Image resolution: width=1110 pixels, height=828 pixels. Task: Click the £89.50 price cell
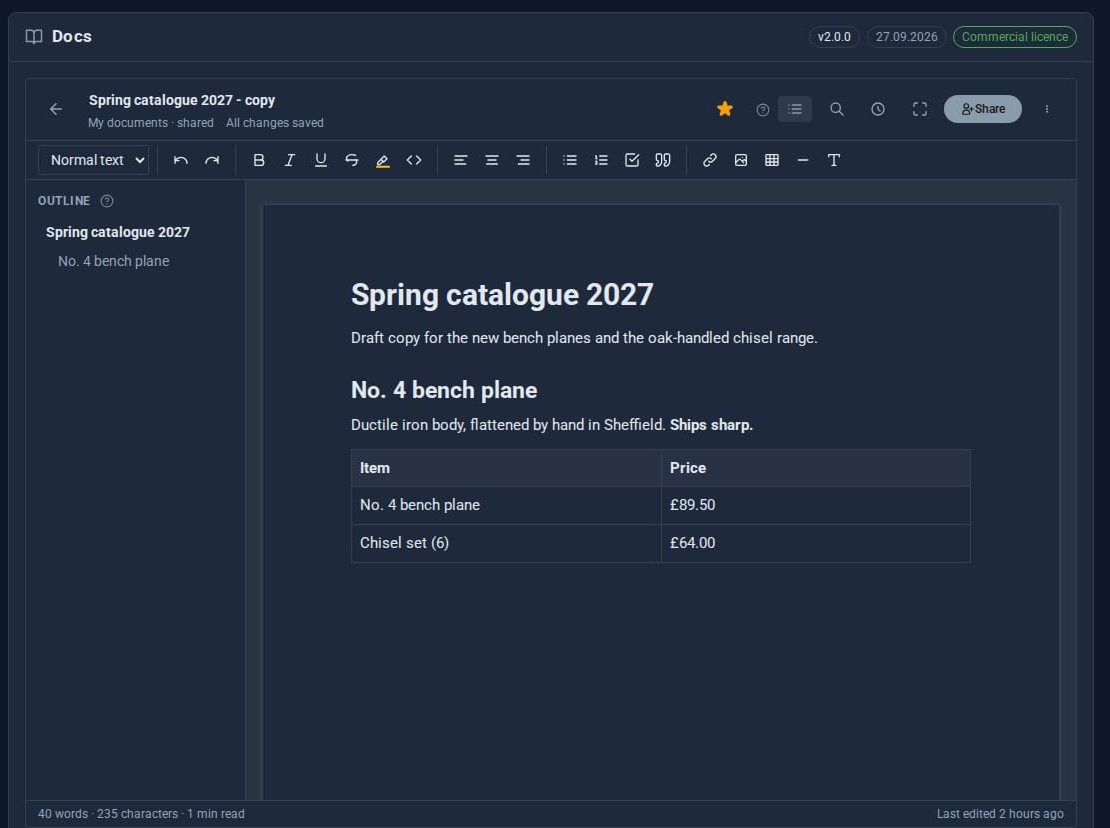click(816, 505)
